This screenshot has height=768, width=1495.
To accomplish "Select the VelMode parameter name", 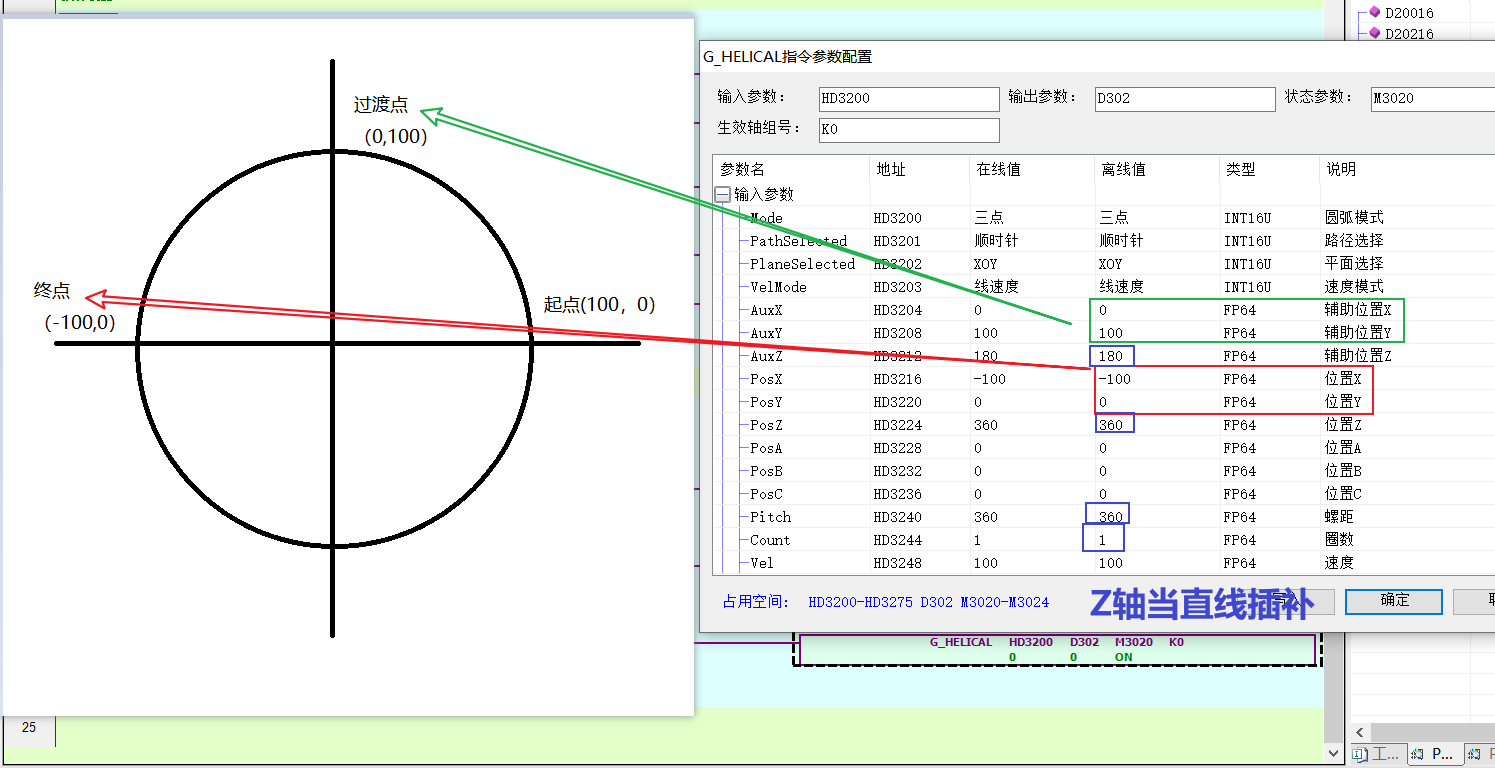I will click(x=778, y=286).
